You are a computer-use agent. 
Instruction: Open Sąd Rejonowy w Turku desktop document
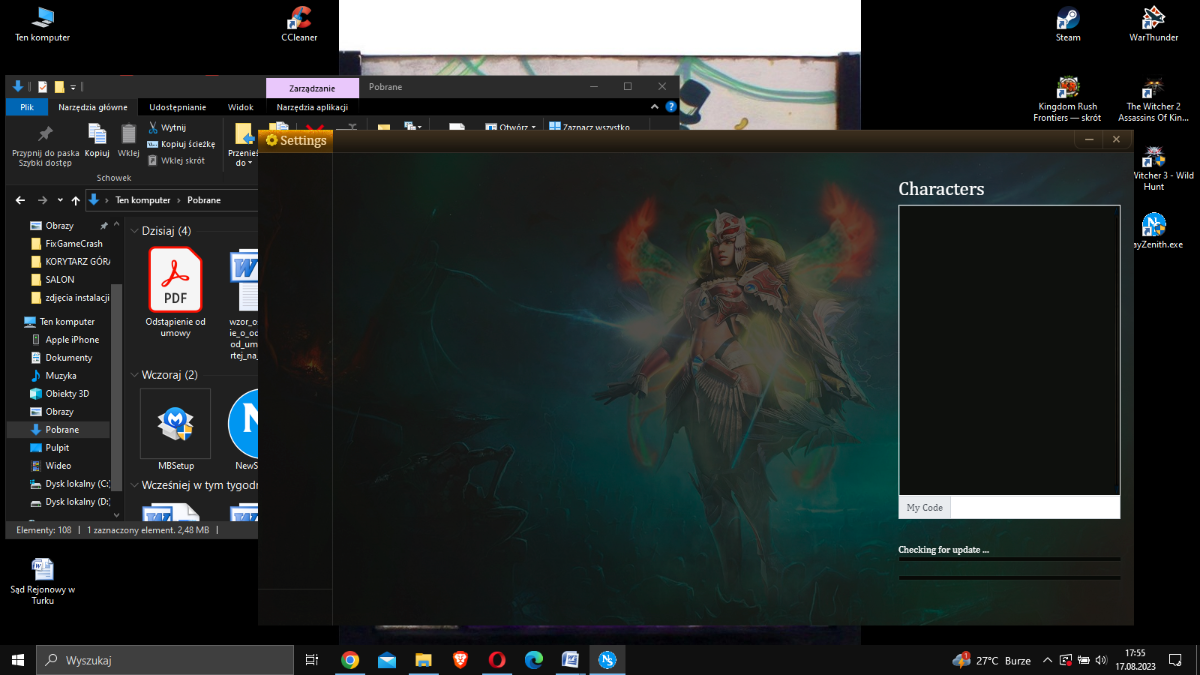tap(42, 581)
